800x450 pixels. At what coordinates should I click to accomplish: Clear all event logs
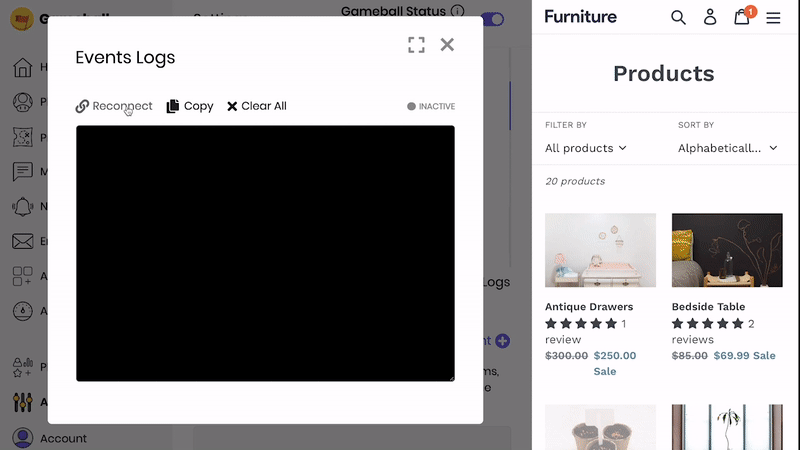257,106
